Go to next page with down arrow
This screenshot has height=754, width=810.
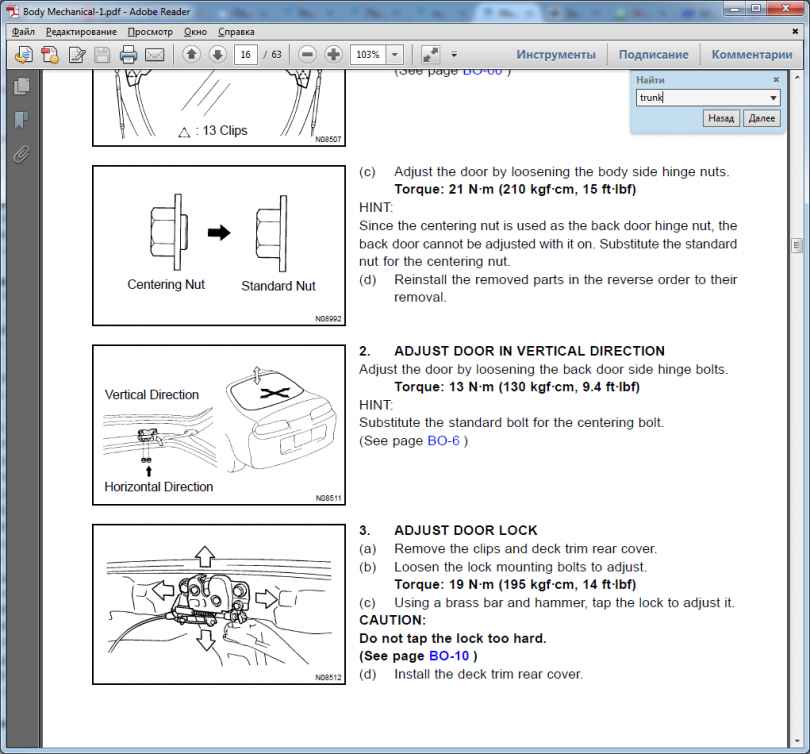(x=216, y=54)
